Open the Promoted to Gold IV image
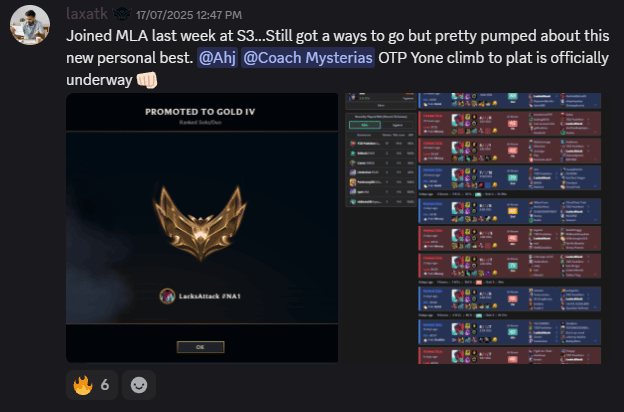Screen dimensions: 624x412 202,228
